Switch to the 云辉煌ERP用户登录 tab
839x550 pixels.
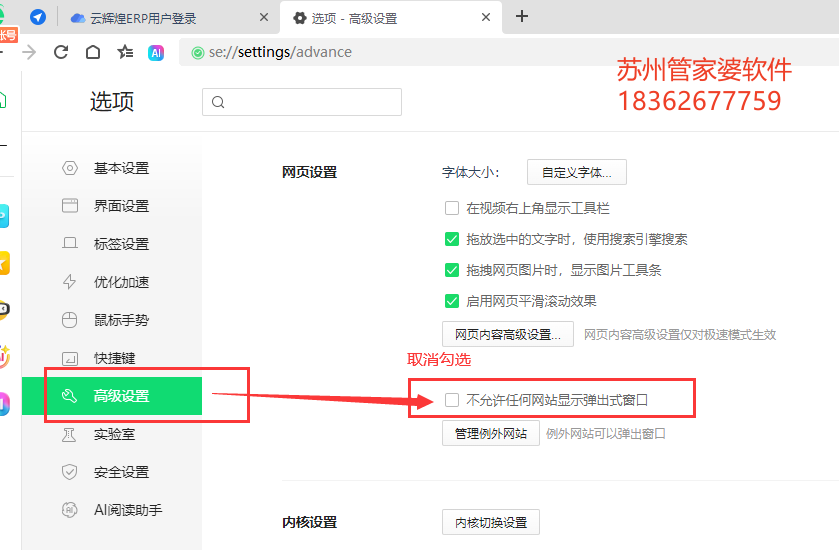point(169,18)
